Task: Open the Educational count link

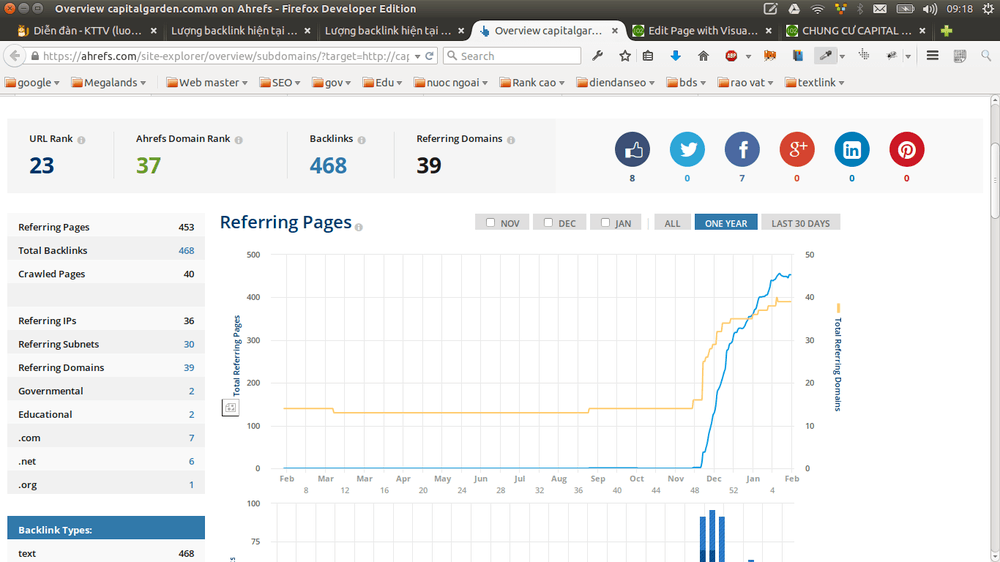Action: pyautogui.click(x=191, y=415)
